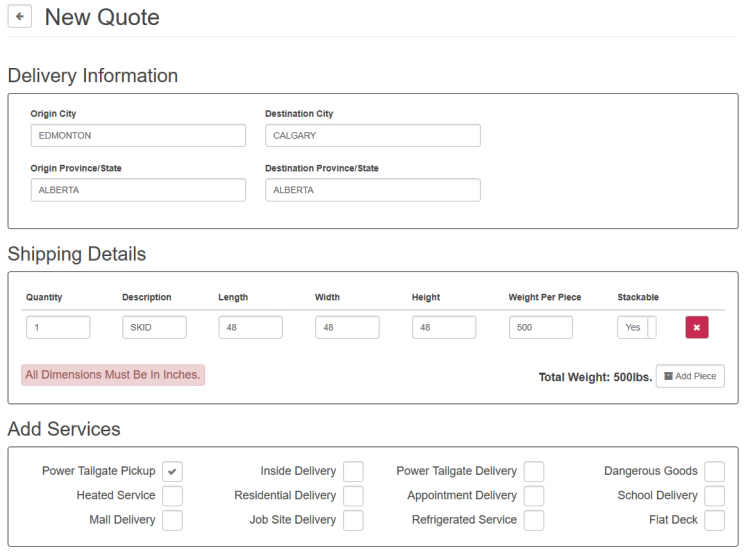
Task: Remove the SKID piece with red X button
Action: (x=697, y=328)
